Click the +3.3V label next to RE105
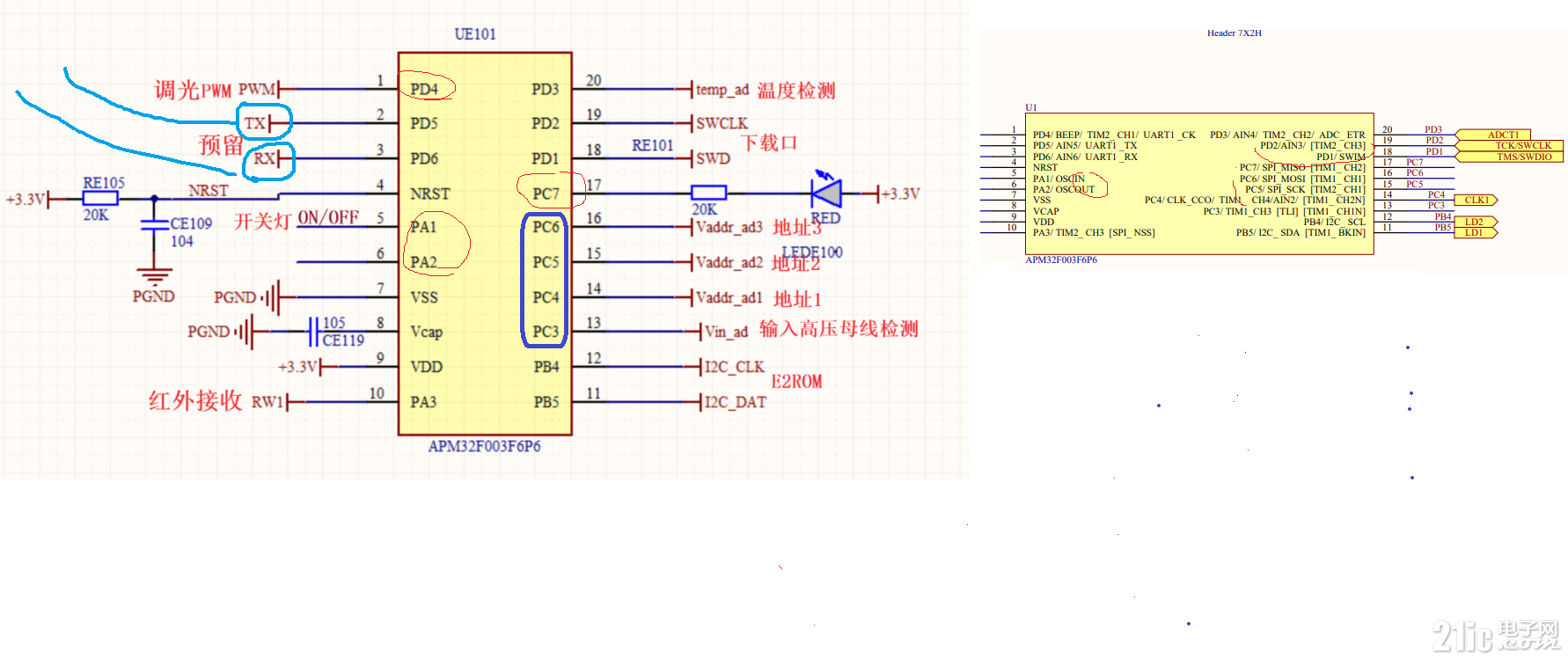 pos(25,199)
